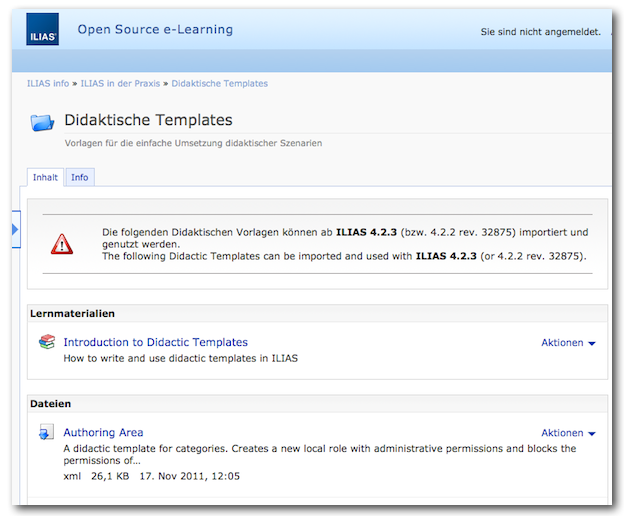Screen dimensions: 624x516
Task: Select the Inhalt tab
Action: pos(45,177)
